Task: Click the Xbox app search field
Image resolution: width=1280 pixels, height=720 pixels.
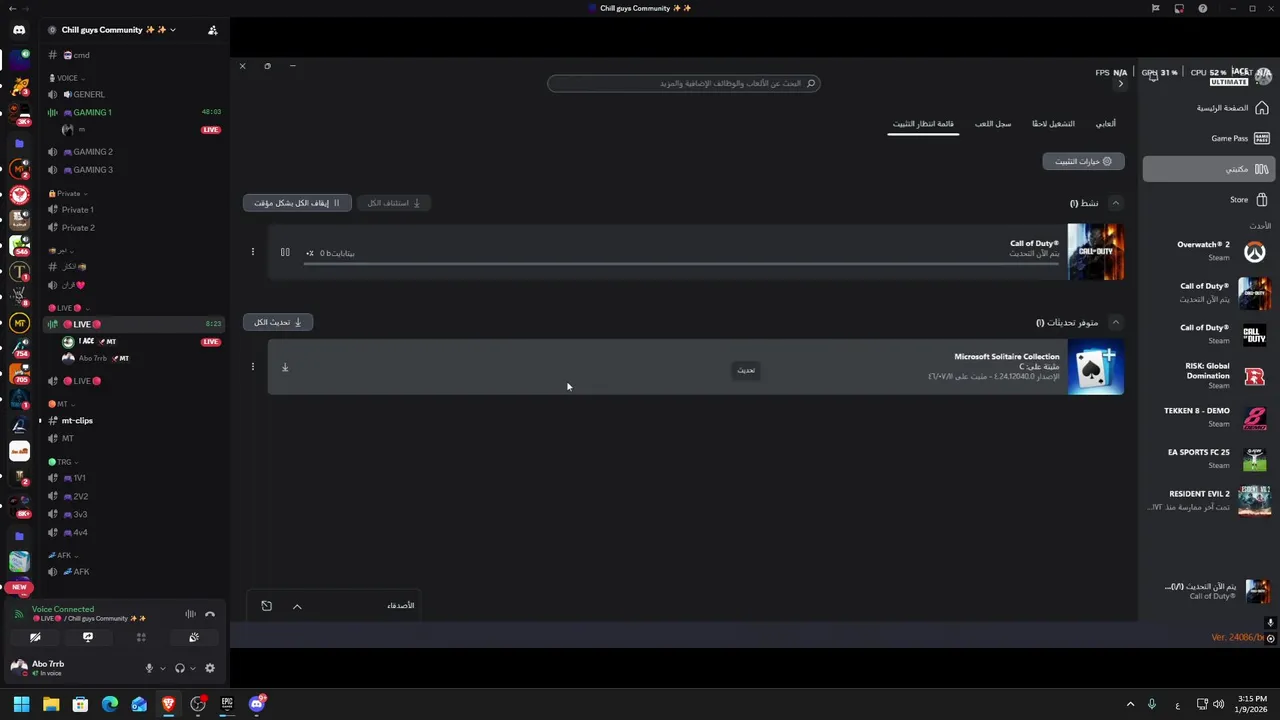Action: 684,83
